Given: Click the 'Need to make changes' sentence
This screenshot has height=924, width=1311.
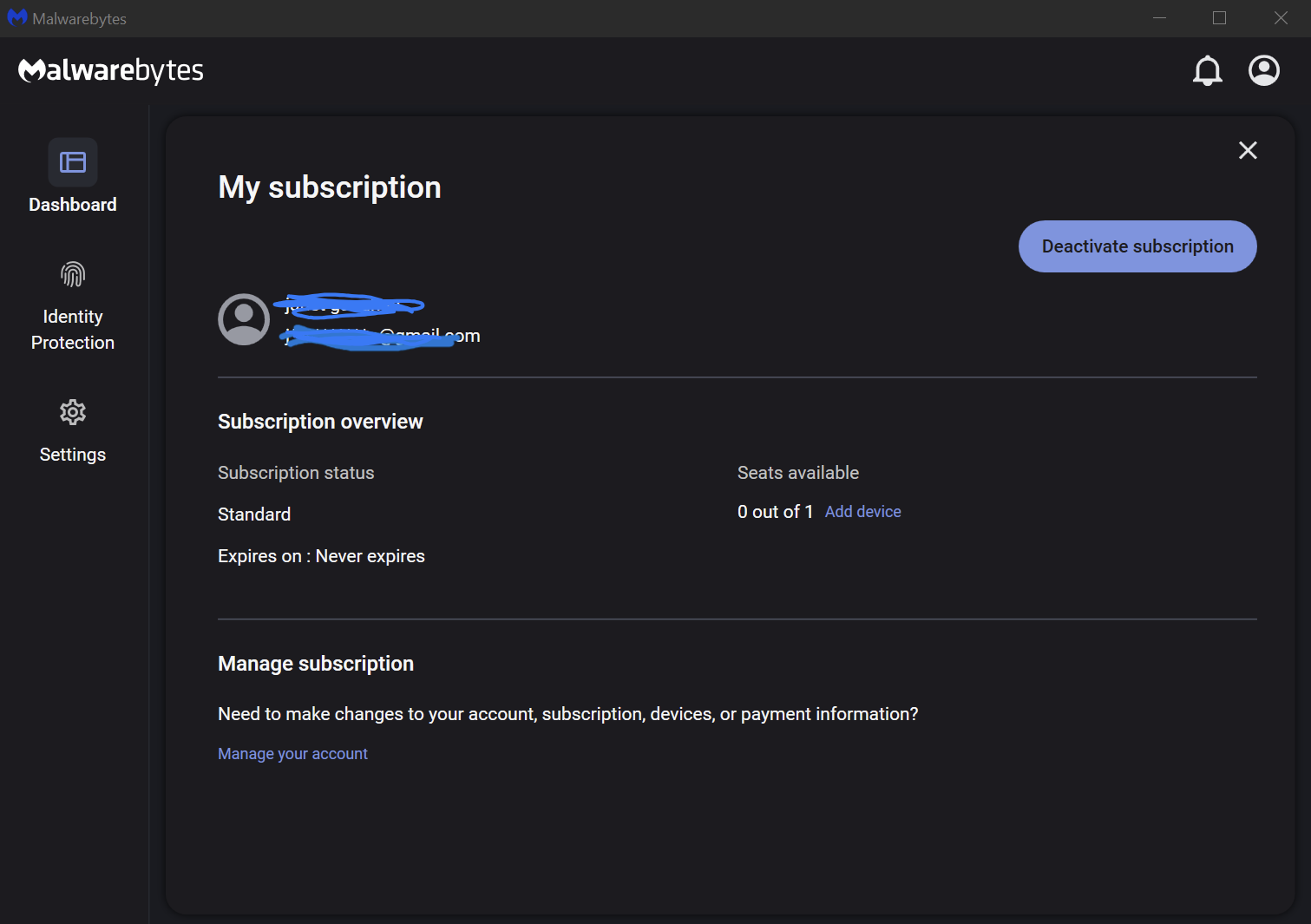Looking at the screenshot, I should (568, 714).
